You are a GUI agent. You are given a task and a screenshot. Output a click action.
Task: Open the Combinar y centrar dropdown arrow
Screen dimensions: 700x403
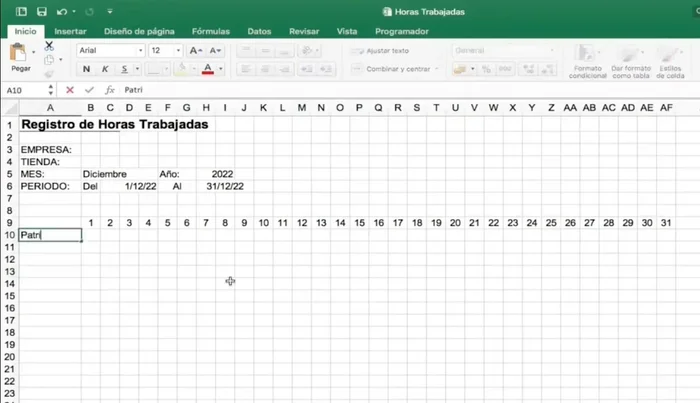[x=437, y=69]
